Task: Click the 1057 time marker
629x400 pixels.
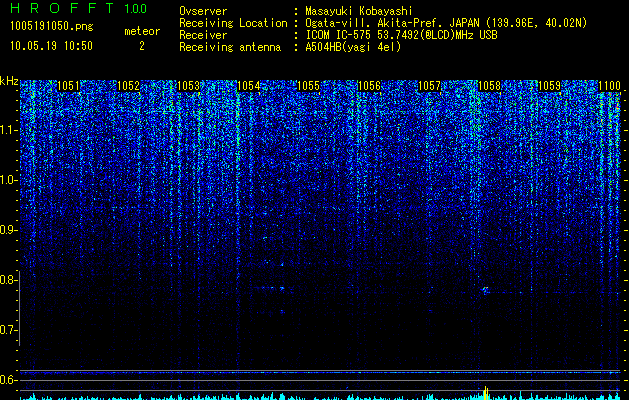Action: (429, 86)
